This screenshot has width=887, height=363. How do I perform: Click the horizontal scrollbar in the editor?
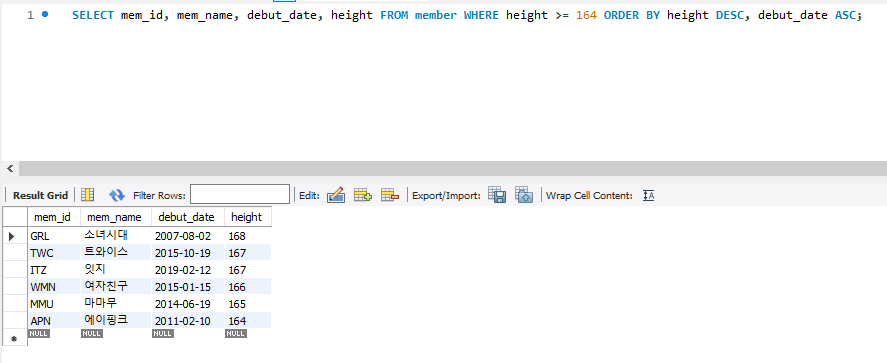pos(453,168)
